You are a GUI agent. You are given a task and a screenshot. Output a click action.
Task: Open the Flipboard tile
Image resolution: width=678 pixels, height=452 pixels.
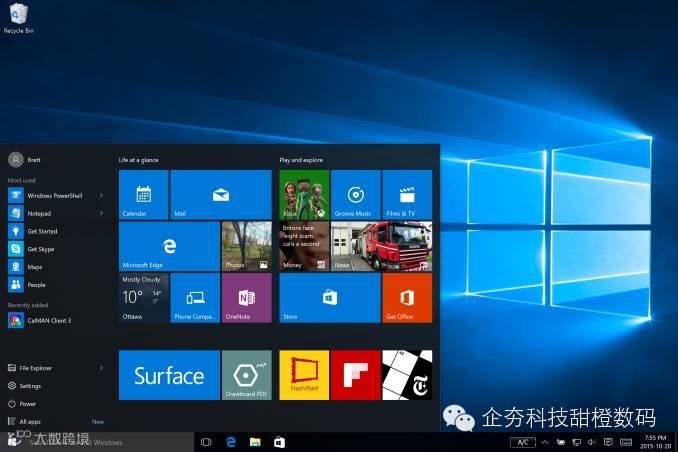tap(355, 375)
